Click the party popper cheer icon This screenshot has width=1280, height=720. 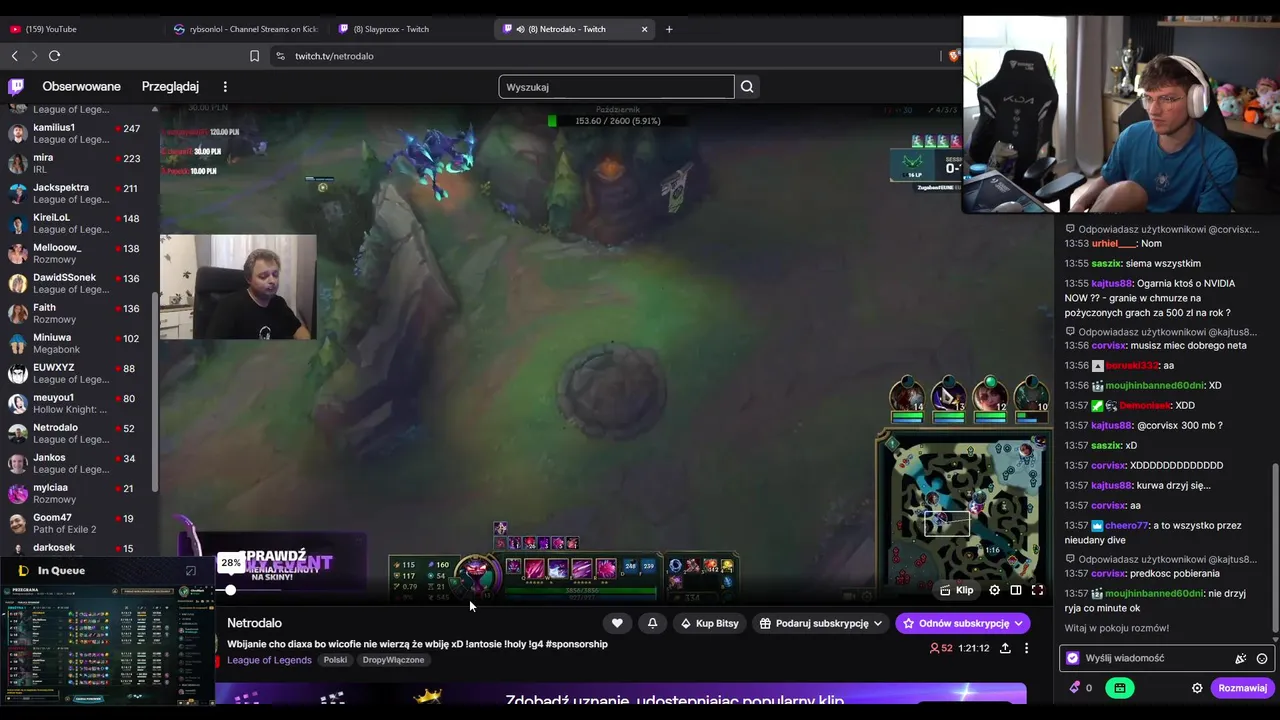click(1240, 659)
